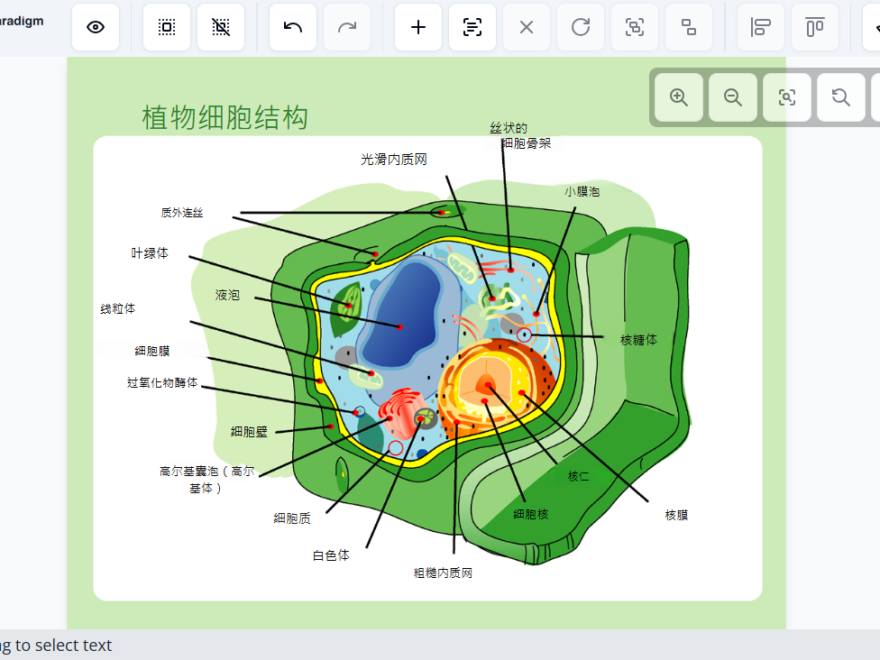Undo the last action
Viewport: 880px width, 660px height.
292,27
